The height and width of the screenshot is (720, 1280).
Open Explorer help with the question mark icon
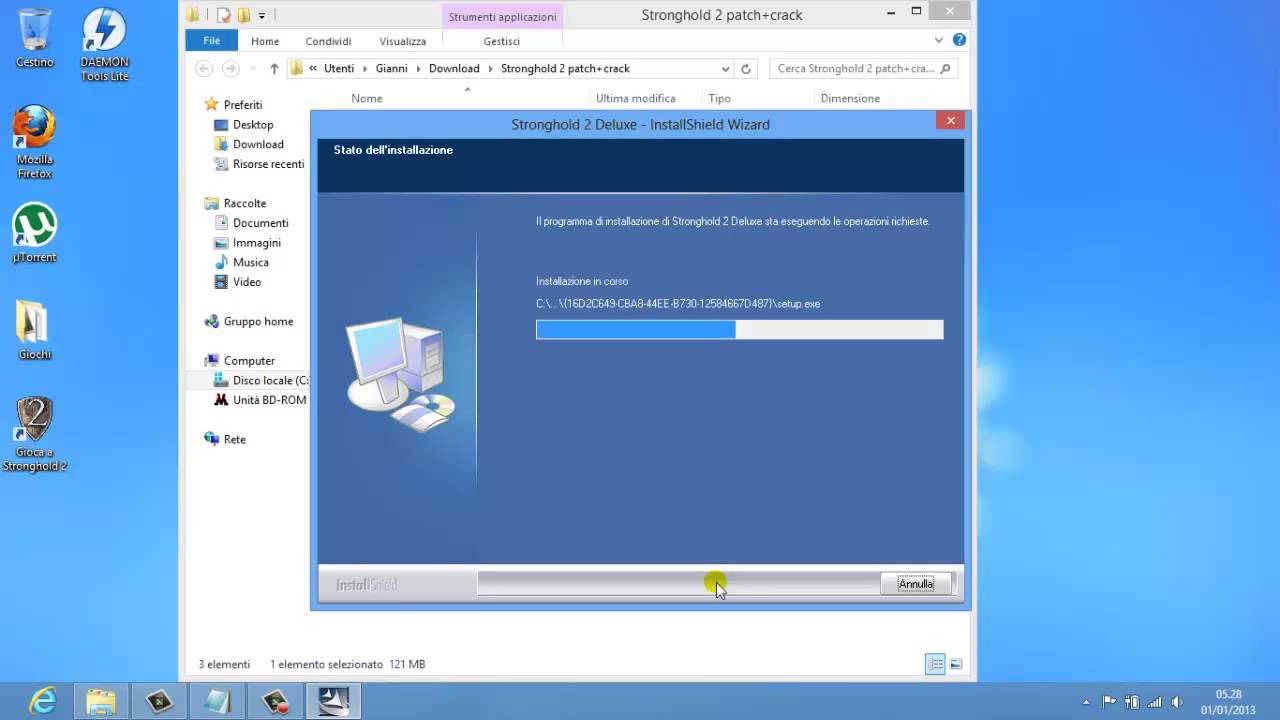click(x=959, y=40)
